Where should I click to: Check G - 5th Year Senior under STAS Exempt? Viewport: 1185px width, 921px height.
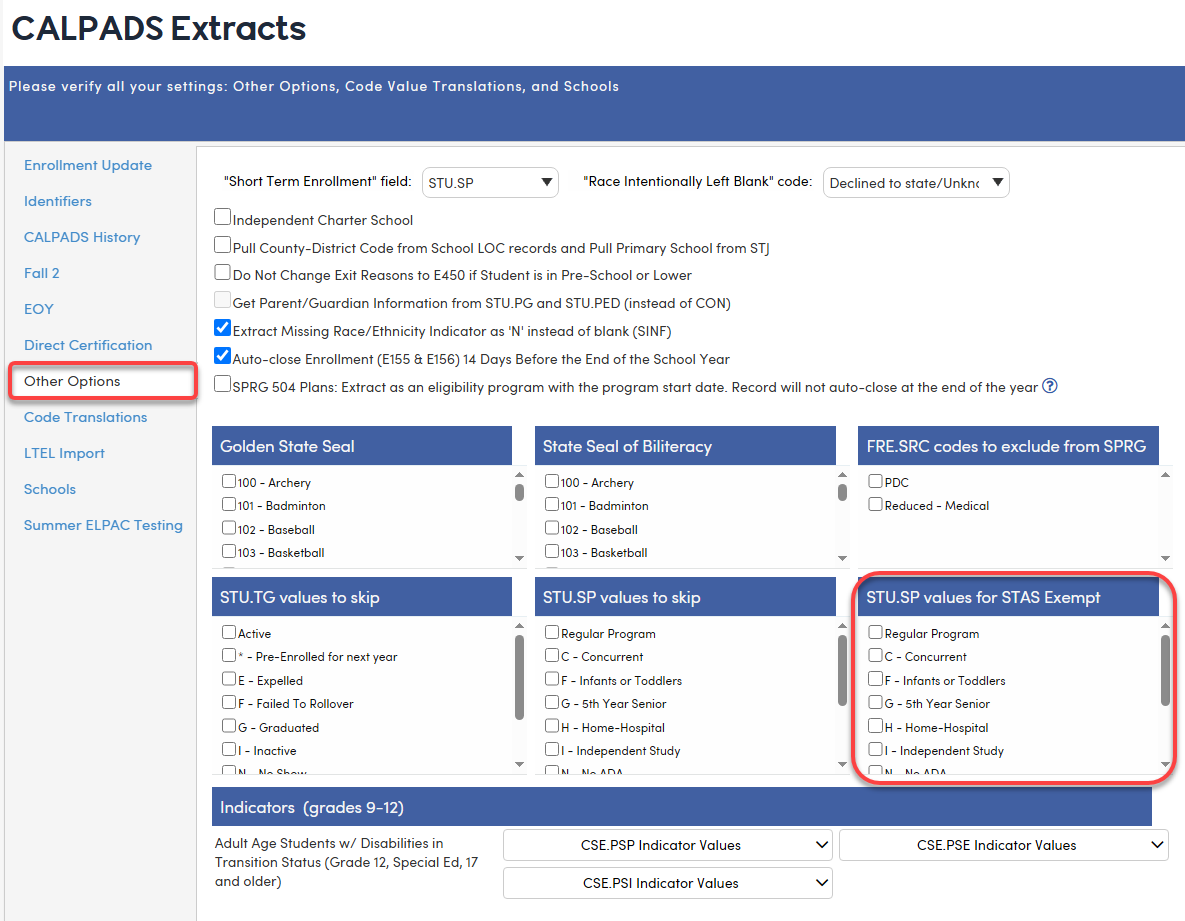pyautogui.click(x=875, y=703)
